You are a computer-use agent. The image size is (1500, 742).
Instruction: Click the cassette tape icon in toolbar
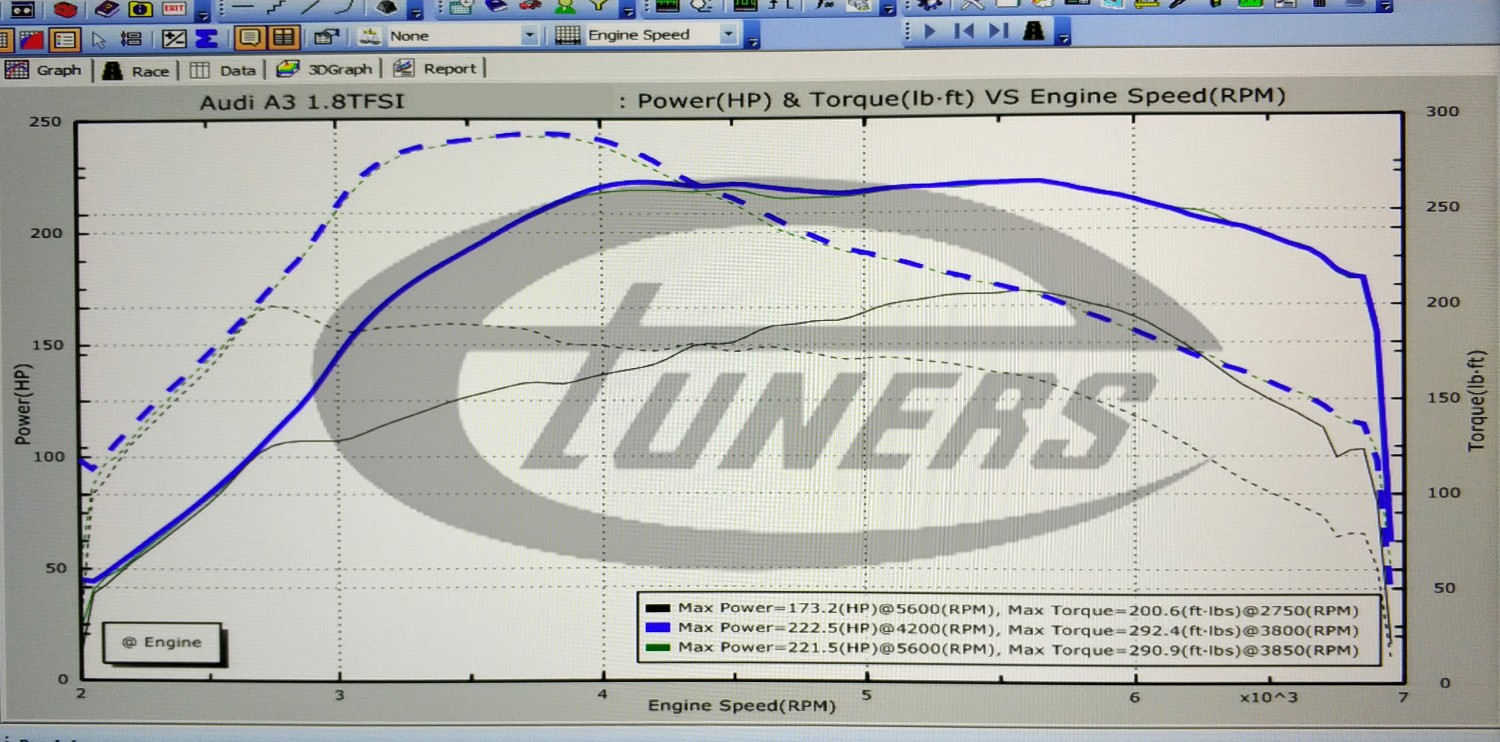21,9
